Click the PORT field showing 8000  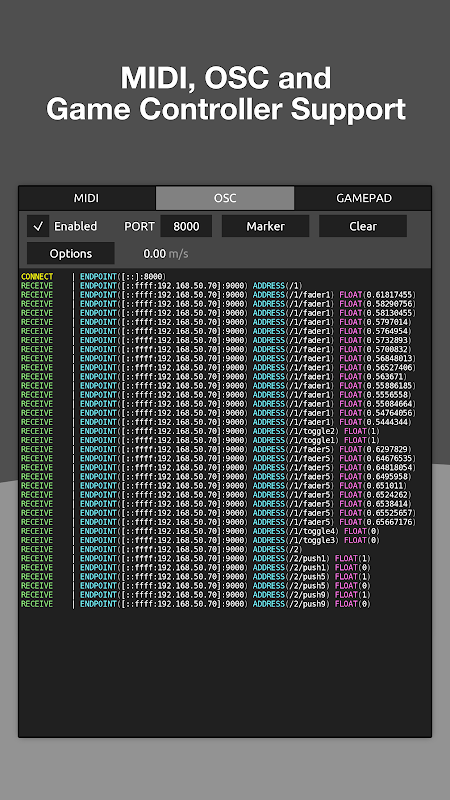pos(186,226)
